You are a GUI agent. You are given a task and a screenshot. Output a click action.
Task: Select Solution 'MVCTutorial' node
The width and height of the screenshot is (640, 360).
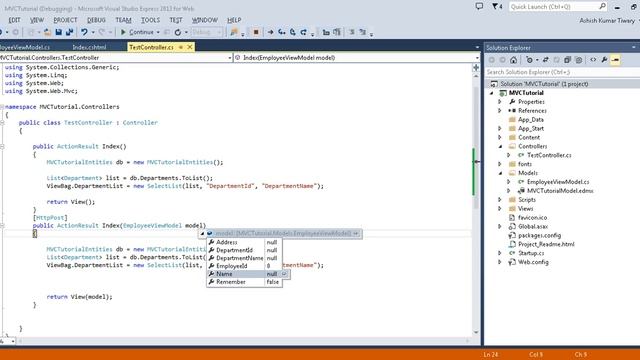coord(544,84)
